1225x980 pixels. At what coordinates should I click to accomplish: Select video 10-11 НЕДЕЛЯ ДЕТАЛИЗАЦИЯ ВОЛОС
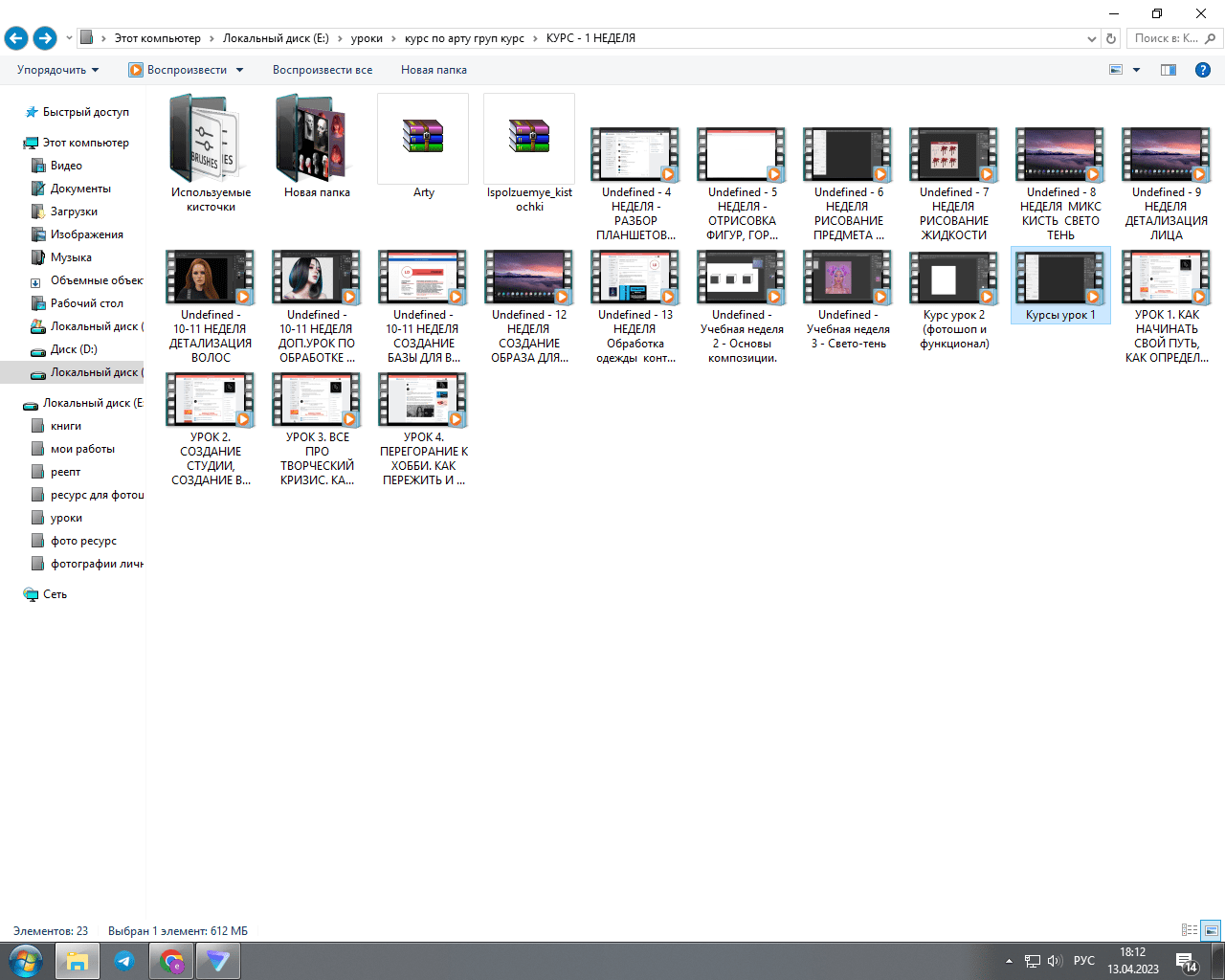211,306
